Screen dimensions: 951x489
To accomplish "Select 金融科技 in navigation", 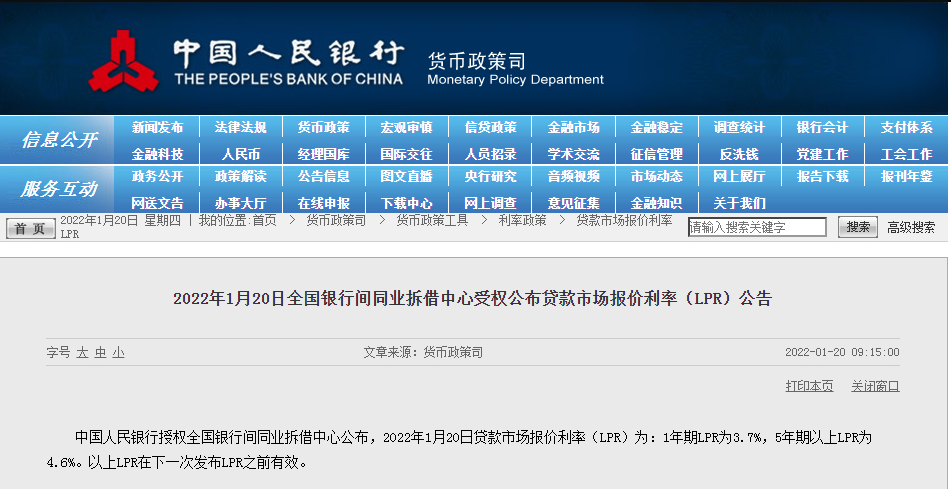I will coord(157,154).
